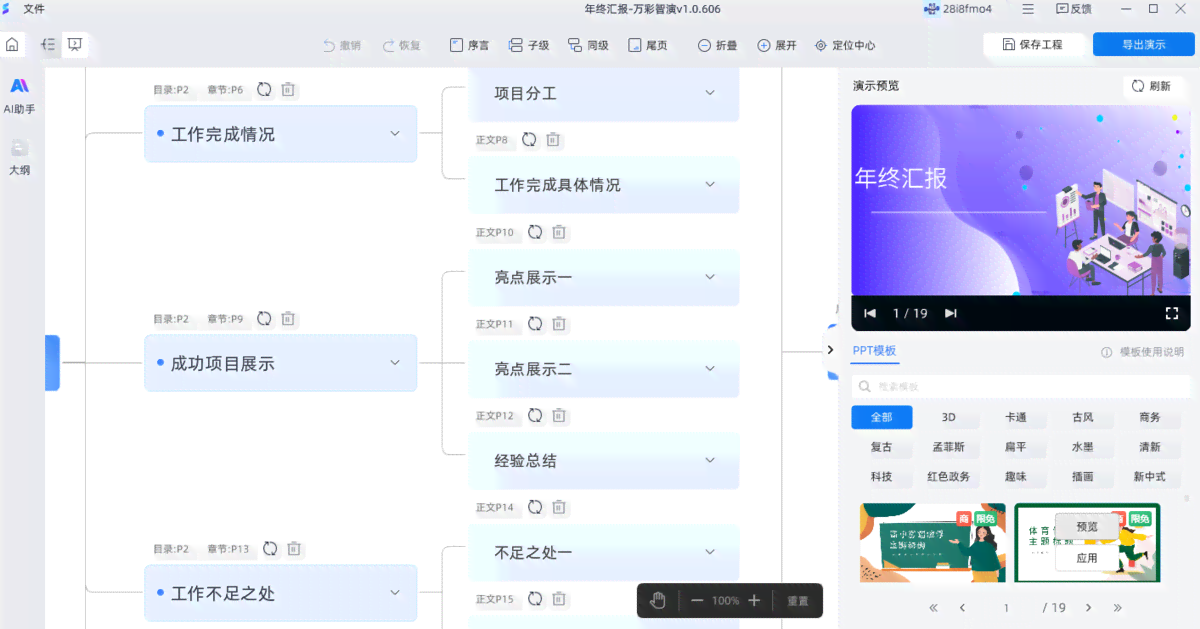Filter templates by 科技
This screenshot has height=629, width=1200.
pyautogui.click(x=881, y=477)
